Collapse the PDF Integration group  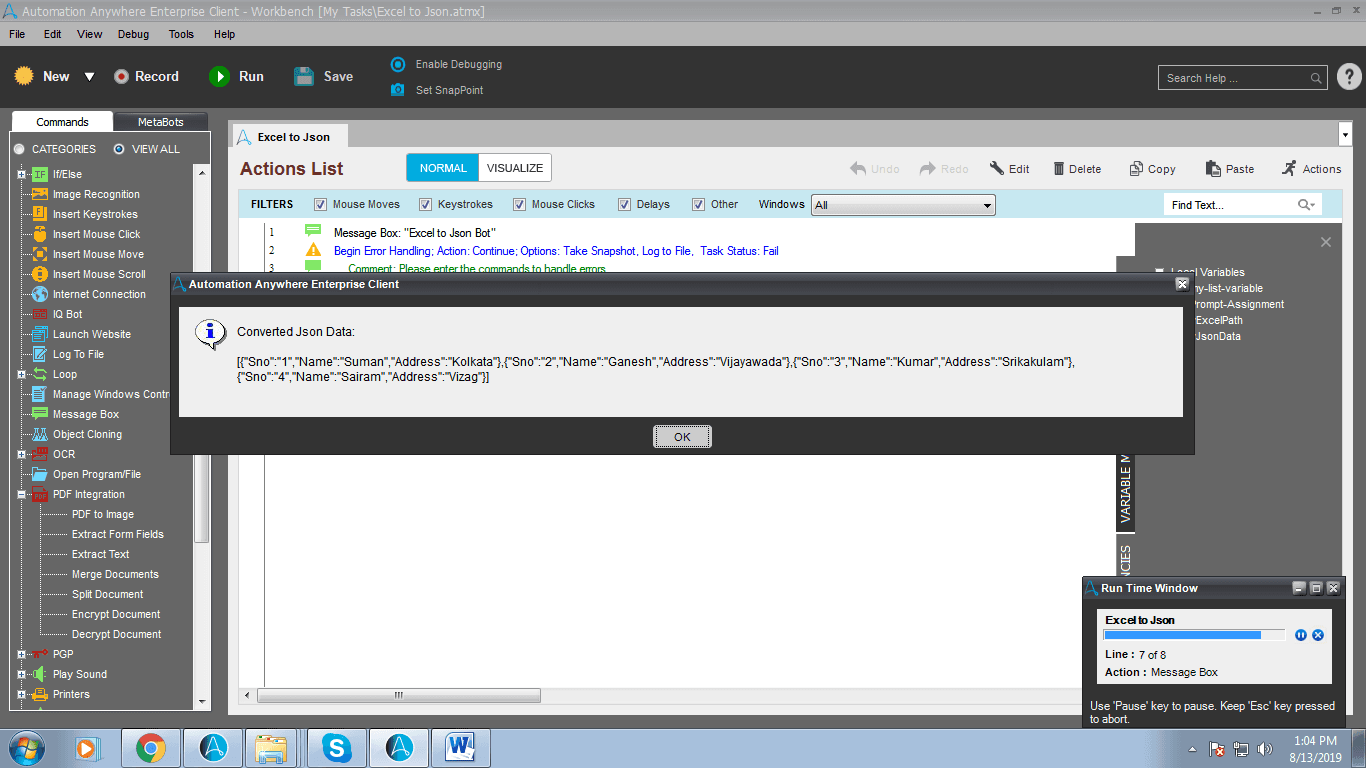click(21, 494)
